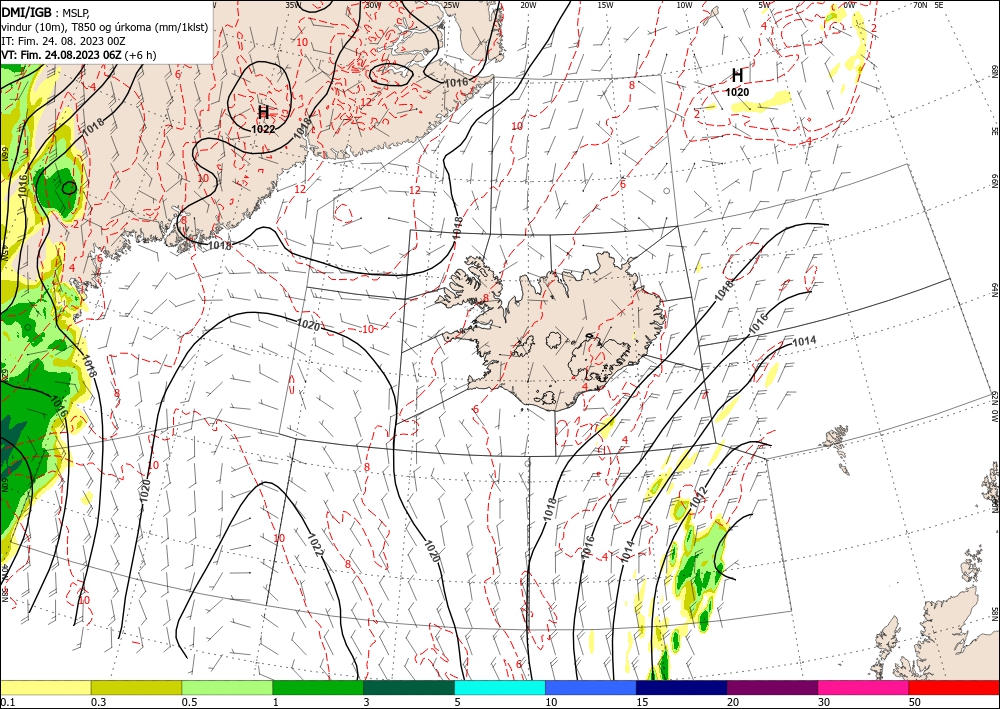
Task: Click the yellow 0.1–0.3 legend color segment
Action: (x=45, y=687)
